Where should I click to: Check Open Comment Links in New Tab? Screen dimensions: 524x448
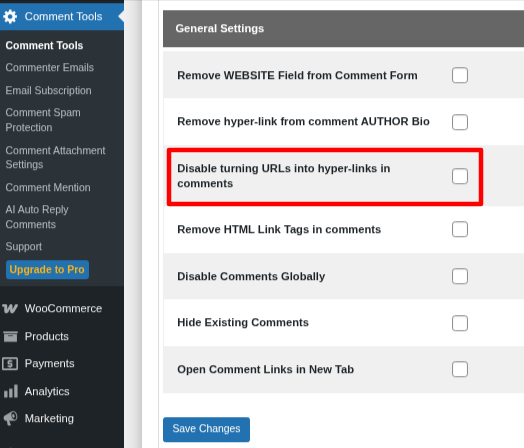pyautogui.click(x=460, y=369)
